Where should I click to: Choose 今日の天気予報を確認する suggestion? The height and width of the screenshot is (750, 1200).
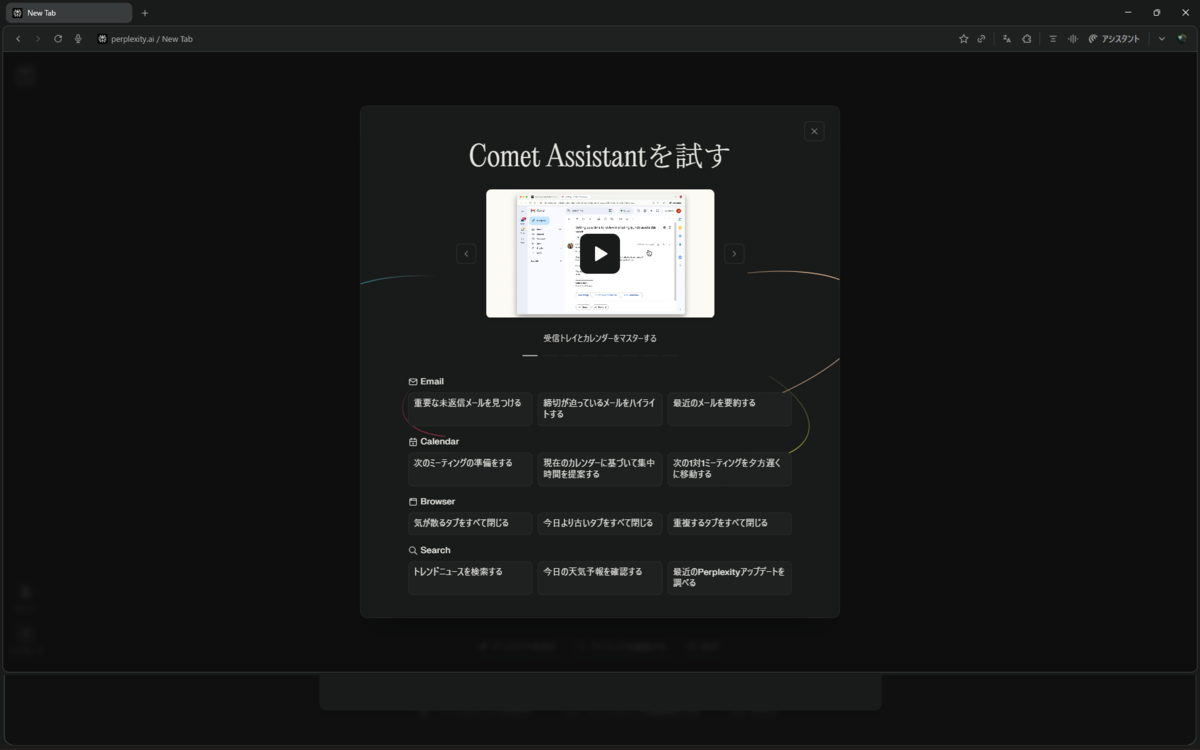[599, 572]
